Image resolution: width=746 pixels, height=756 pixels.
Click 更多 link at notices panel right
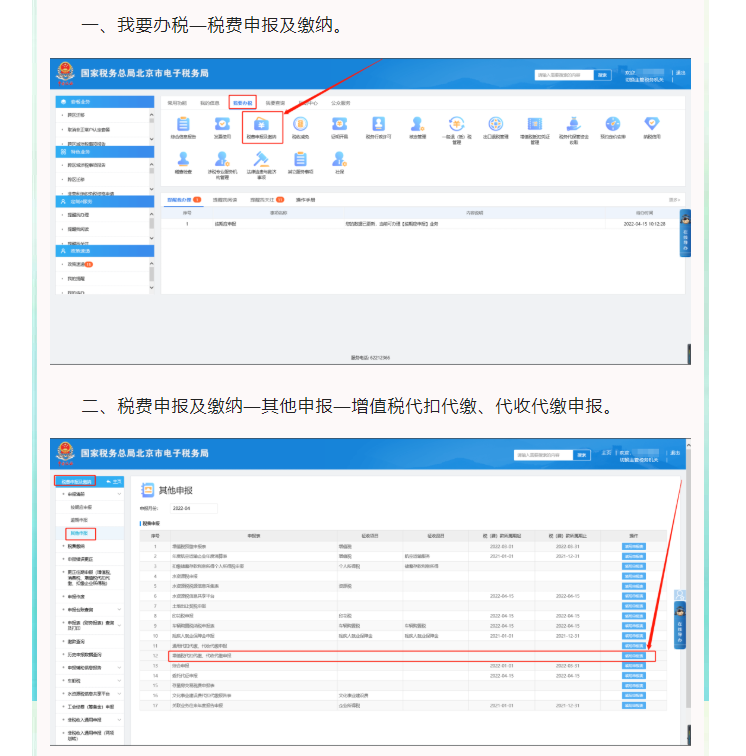coord(674,200)
